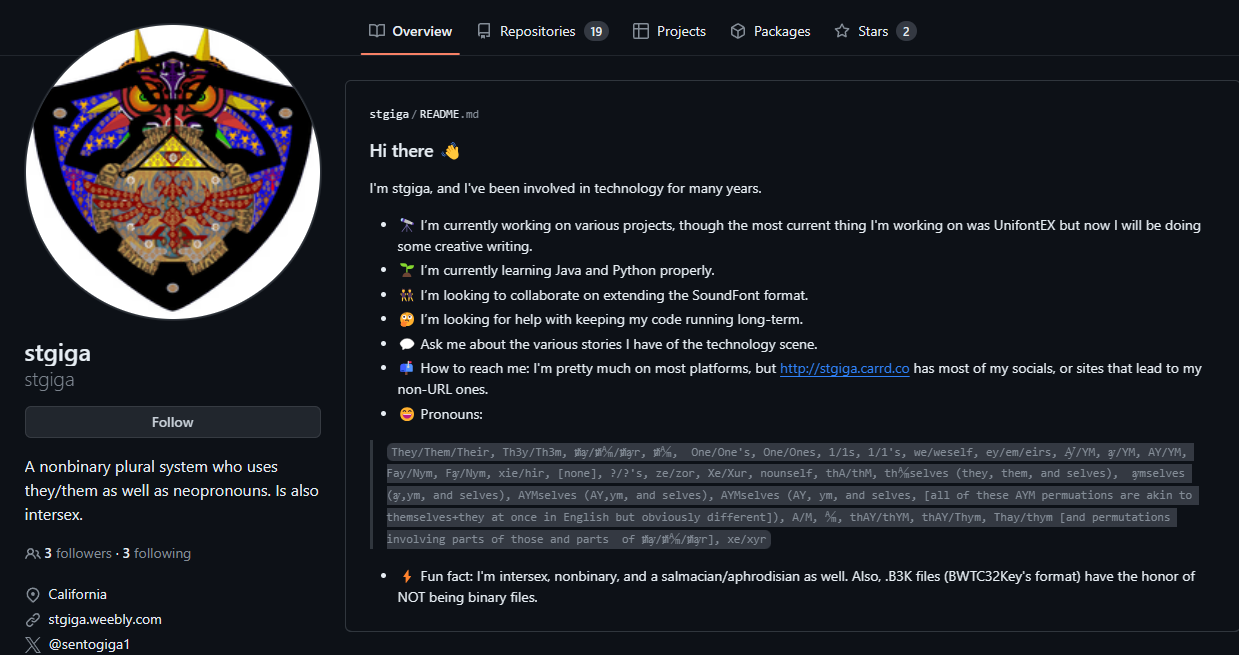Image resolution: width=1239 pixels, height=655 pixels.
Task: Open the stgiga profile avatar image
Action: point(173,172)
